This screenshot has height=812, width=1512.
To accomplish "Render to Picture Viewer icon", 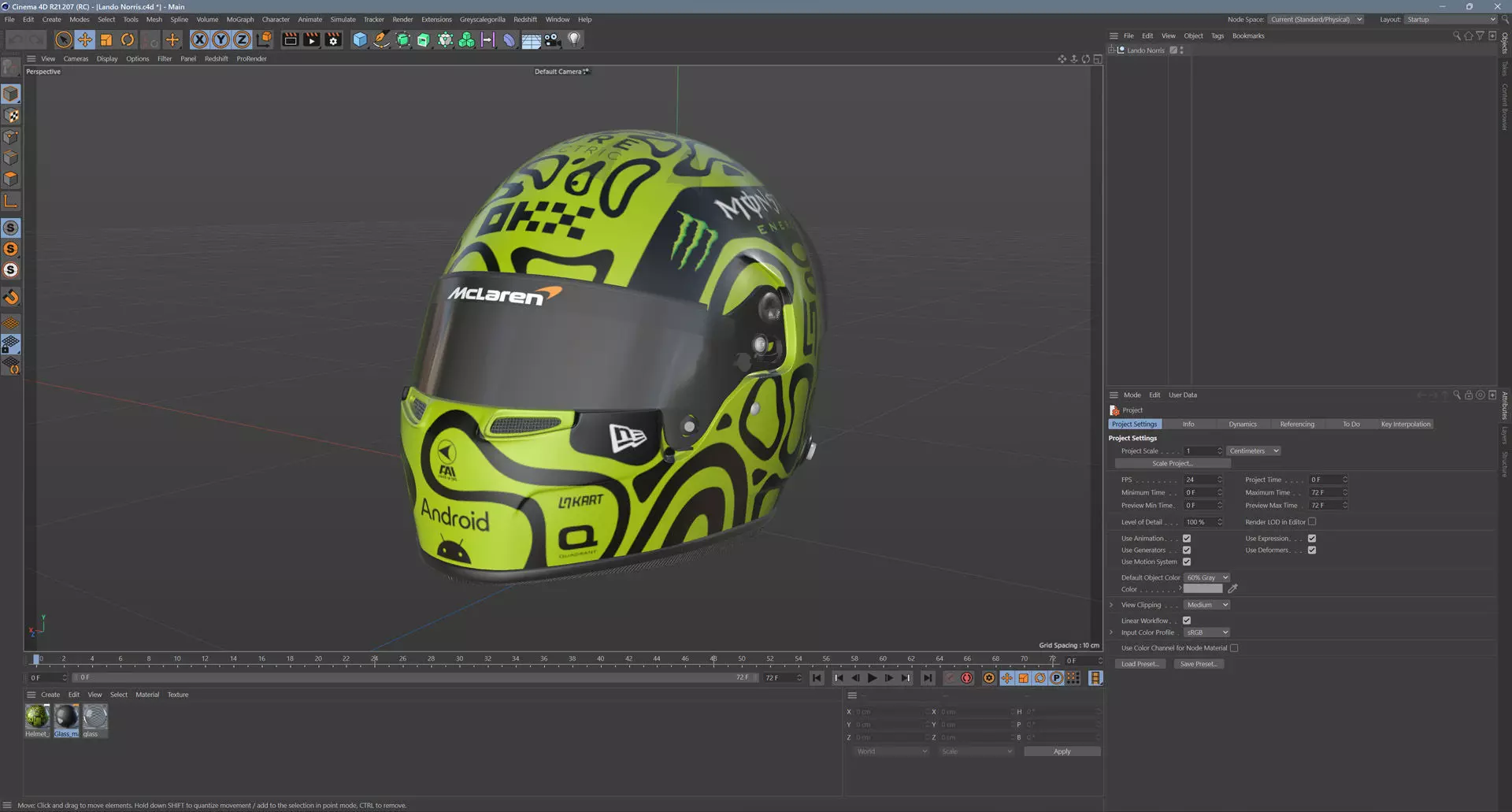I will [x=312, y=39].
